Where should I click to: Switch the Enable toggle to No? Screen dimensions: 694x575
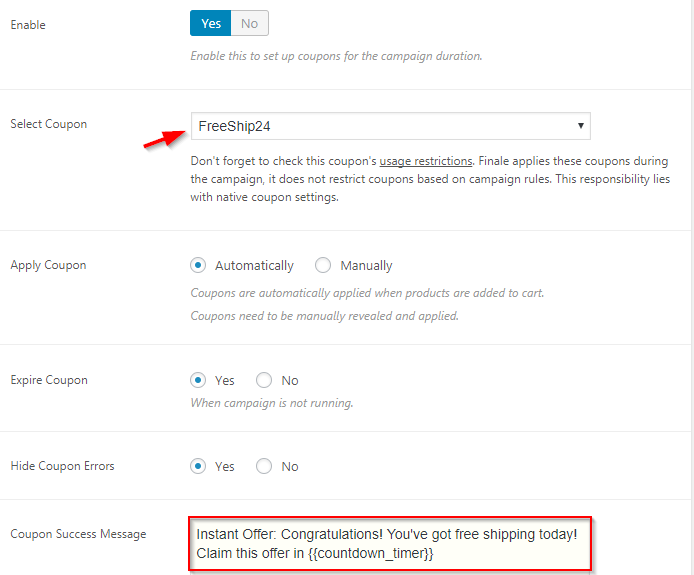tap(250, 23)
